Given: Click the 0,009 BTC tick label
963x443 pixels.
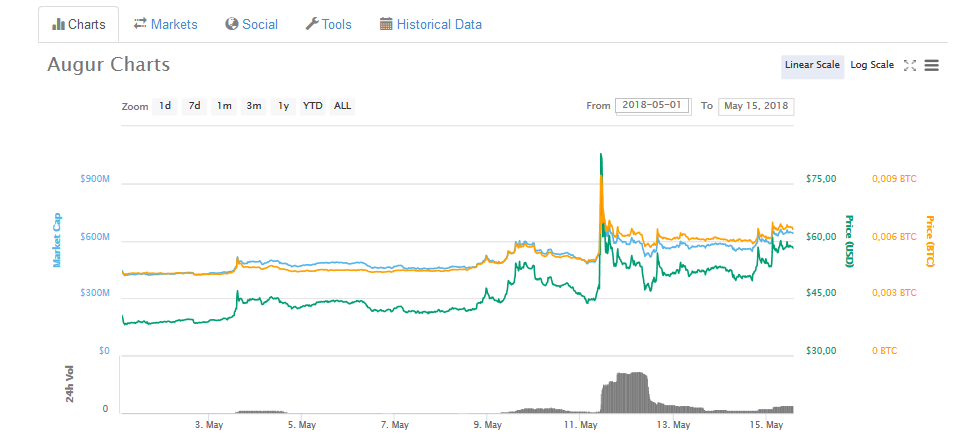Looking at the screenshot, I should pyautogui.click(x=894, y=179).
